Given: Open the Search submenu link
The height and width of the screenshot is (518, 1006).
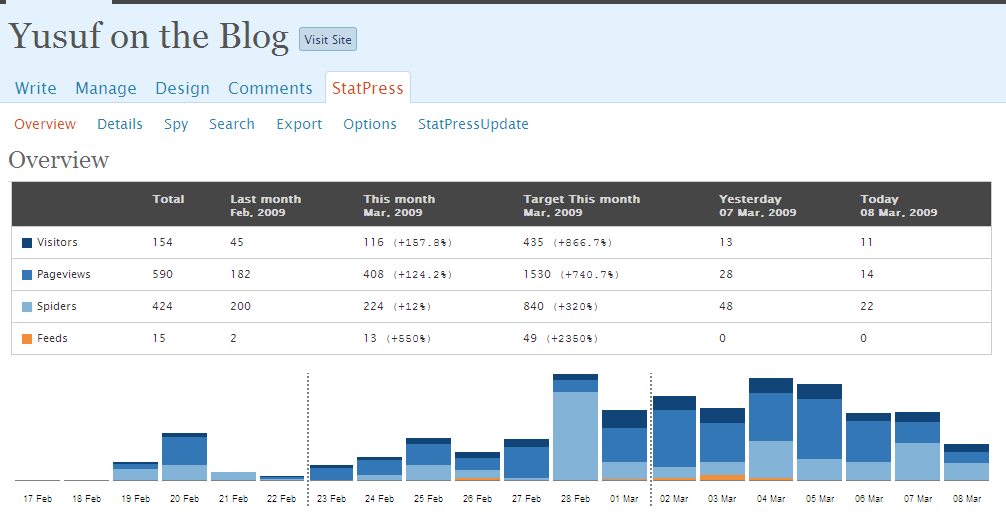Looking at the screenshot, I should [x=232, y=124].
